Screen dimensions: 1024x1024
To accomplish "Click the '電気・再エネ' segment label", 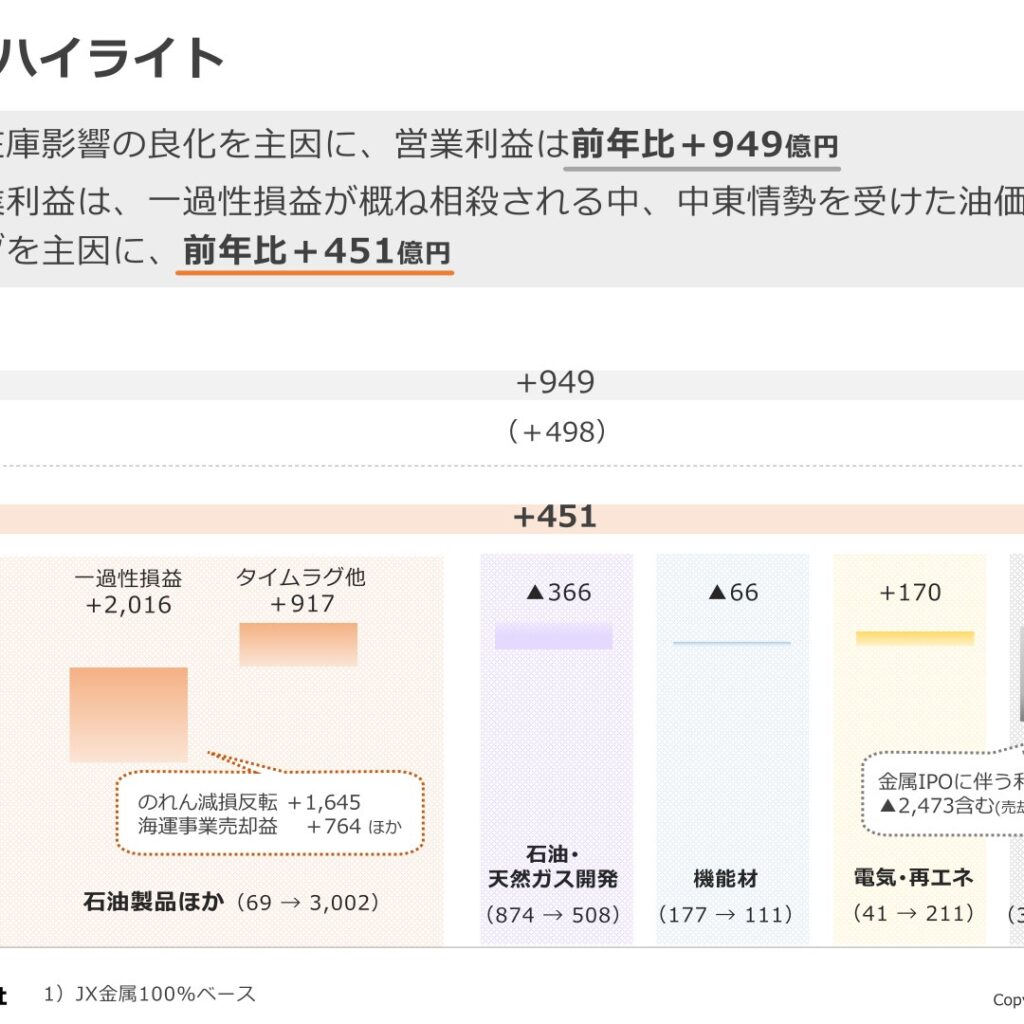I will 913,877.
